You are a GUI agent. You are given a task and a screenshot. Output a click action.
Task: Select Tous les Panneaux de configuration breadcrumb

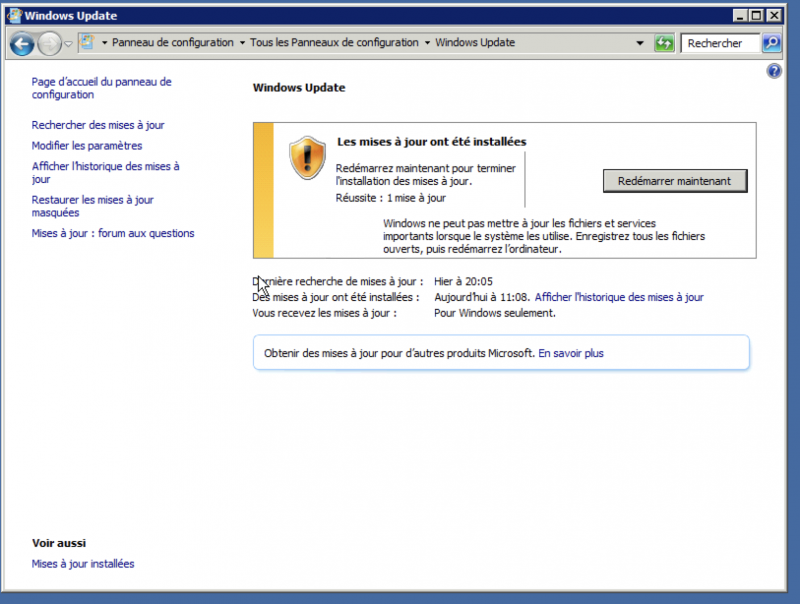click(x=334, y=42)
